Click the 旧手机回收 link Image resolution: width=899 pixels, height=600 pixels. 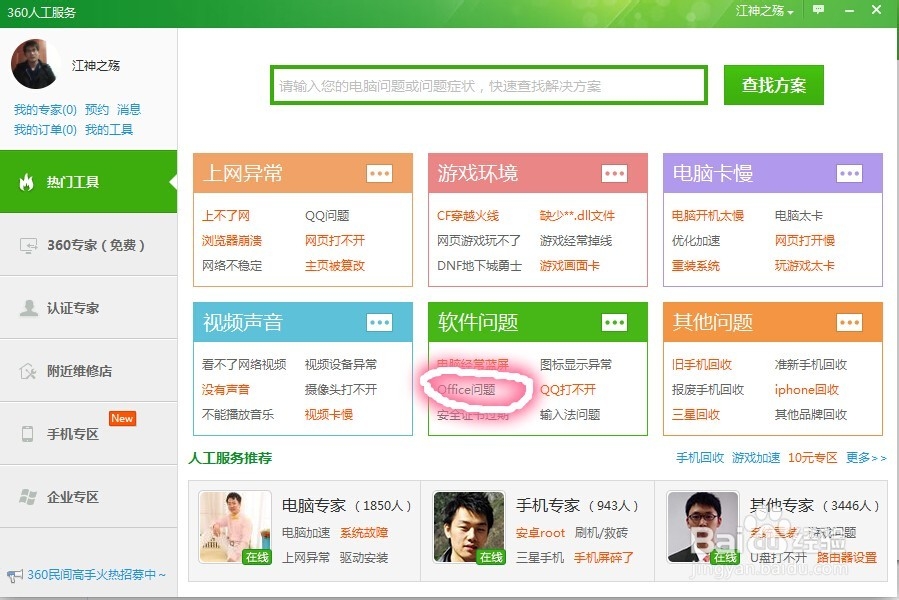click(x=702, y=364)
